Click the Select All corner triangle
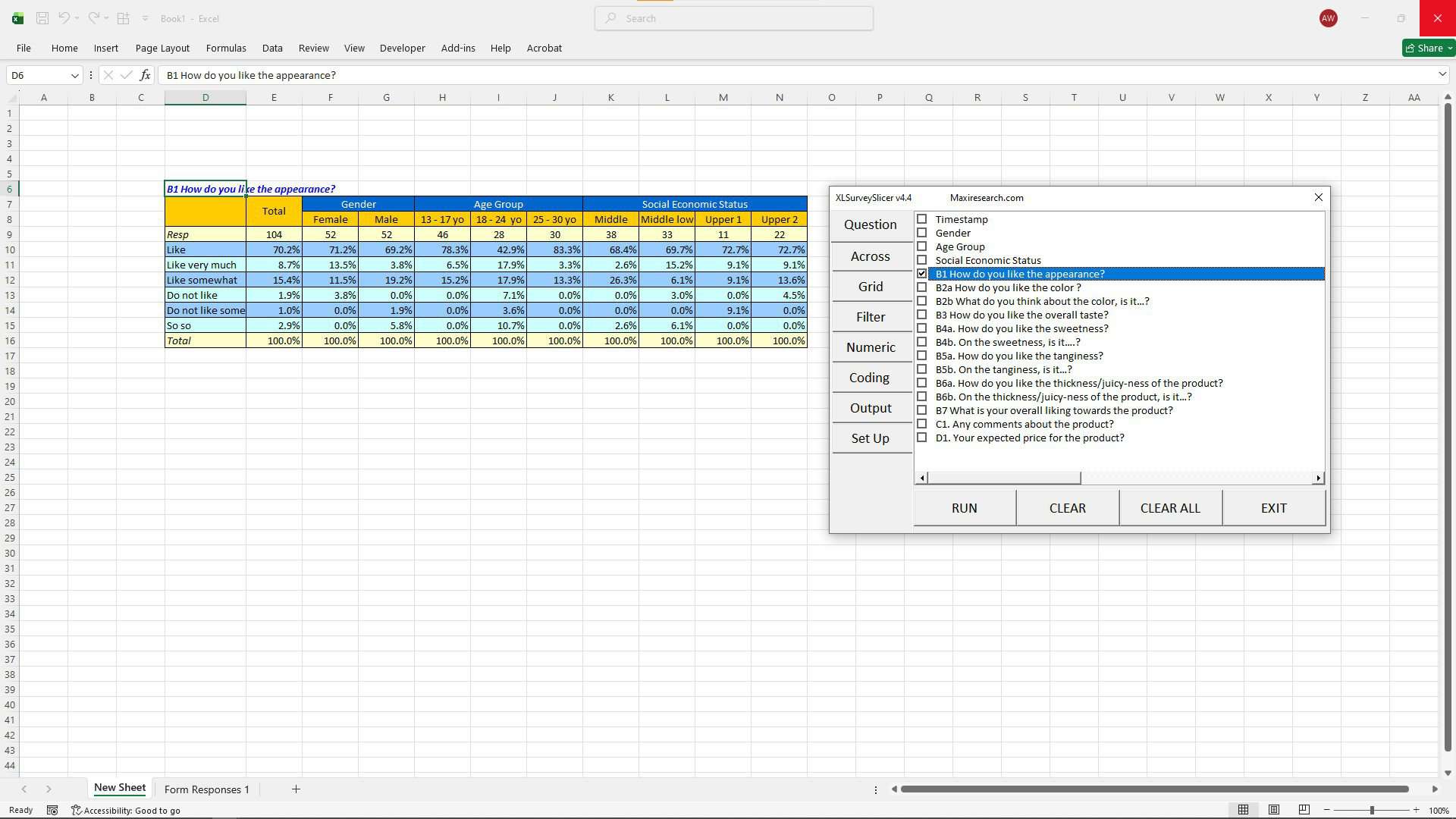Viewport: 1456px width, 819px height. pos(11,98)
